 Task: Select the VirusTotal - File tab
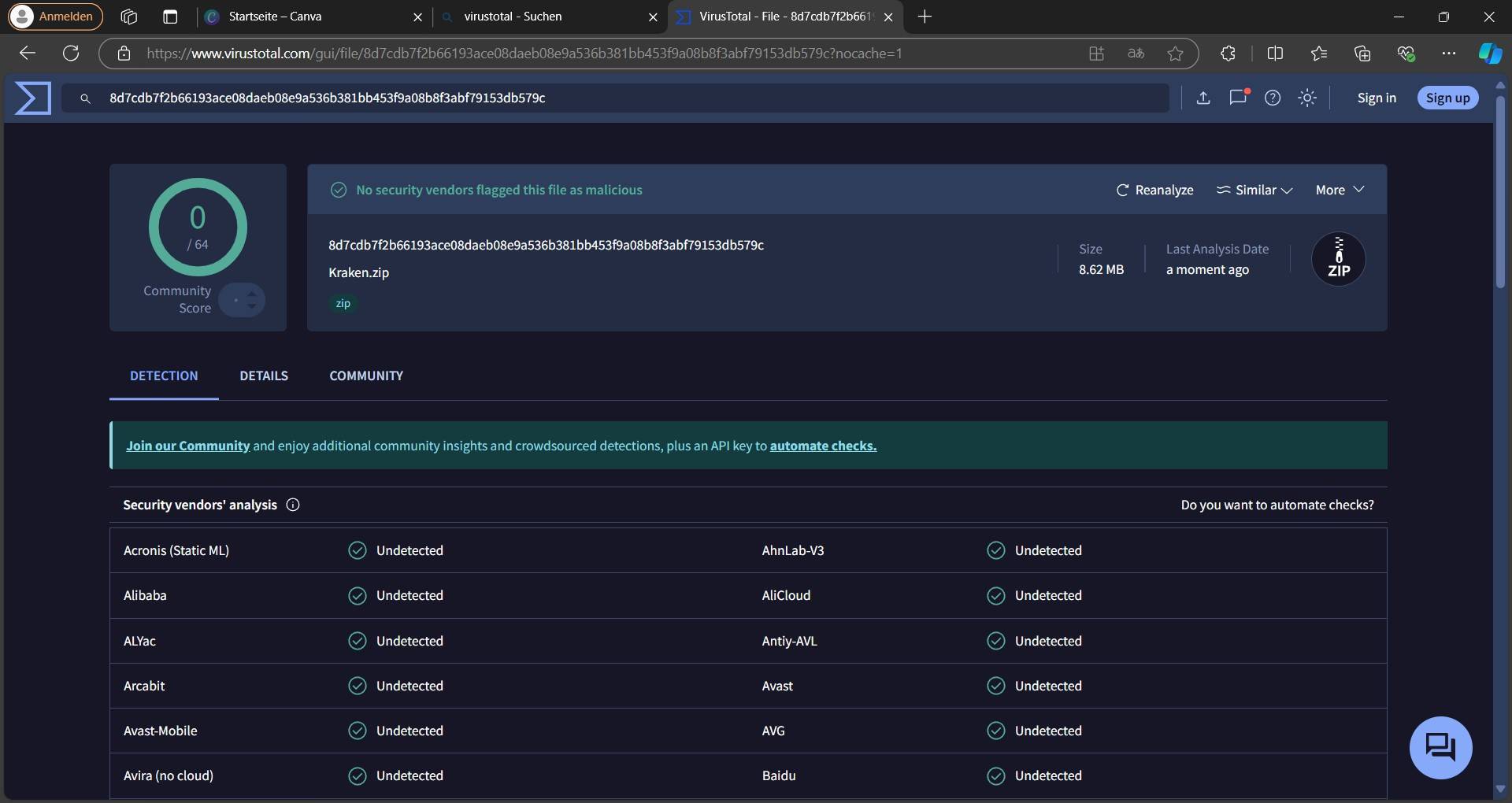[786, 17]
